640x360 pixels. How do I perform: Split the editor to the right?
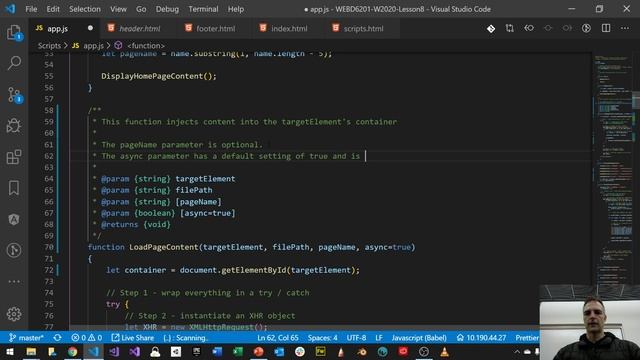pos(606,28)
